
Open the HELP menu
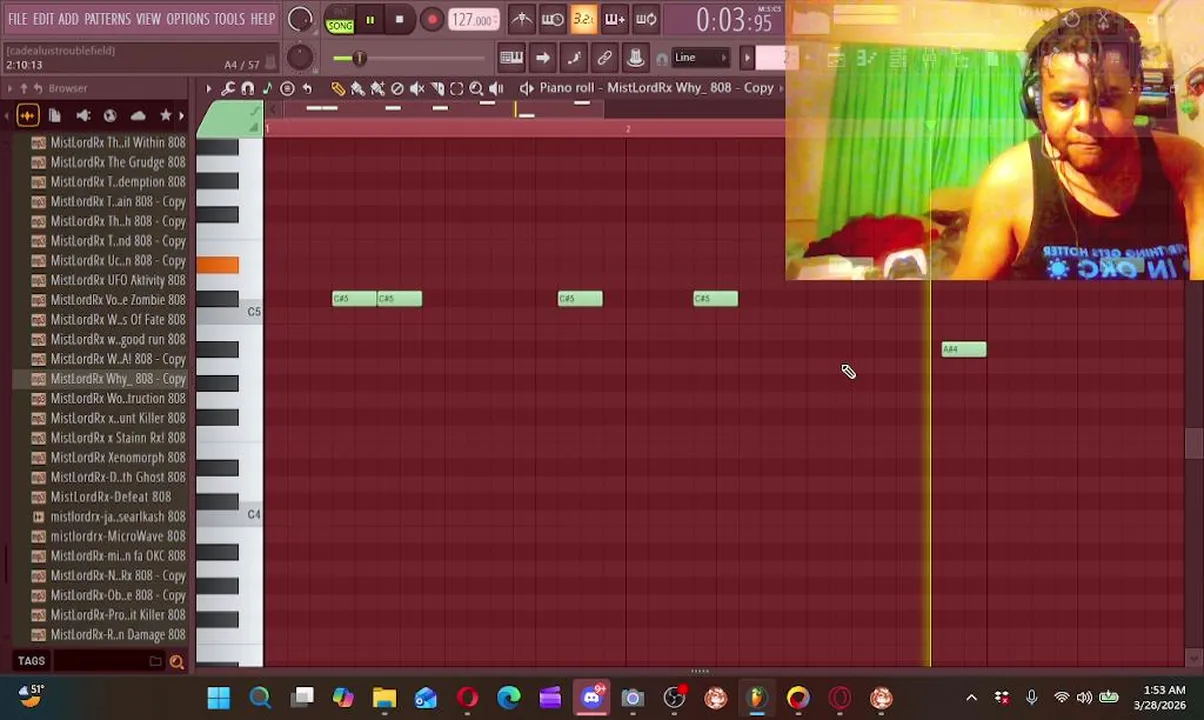(263, 19)
